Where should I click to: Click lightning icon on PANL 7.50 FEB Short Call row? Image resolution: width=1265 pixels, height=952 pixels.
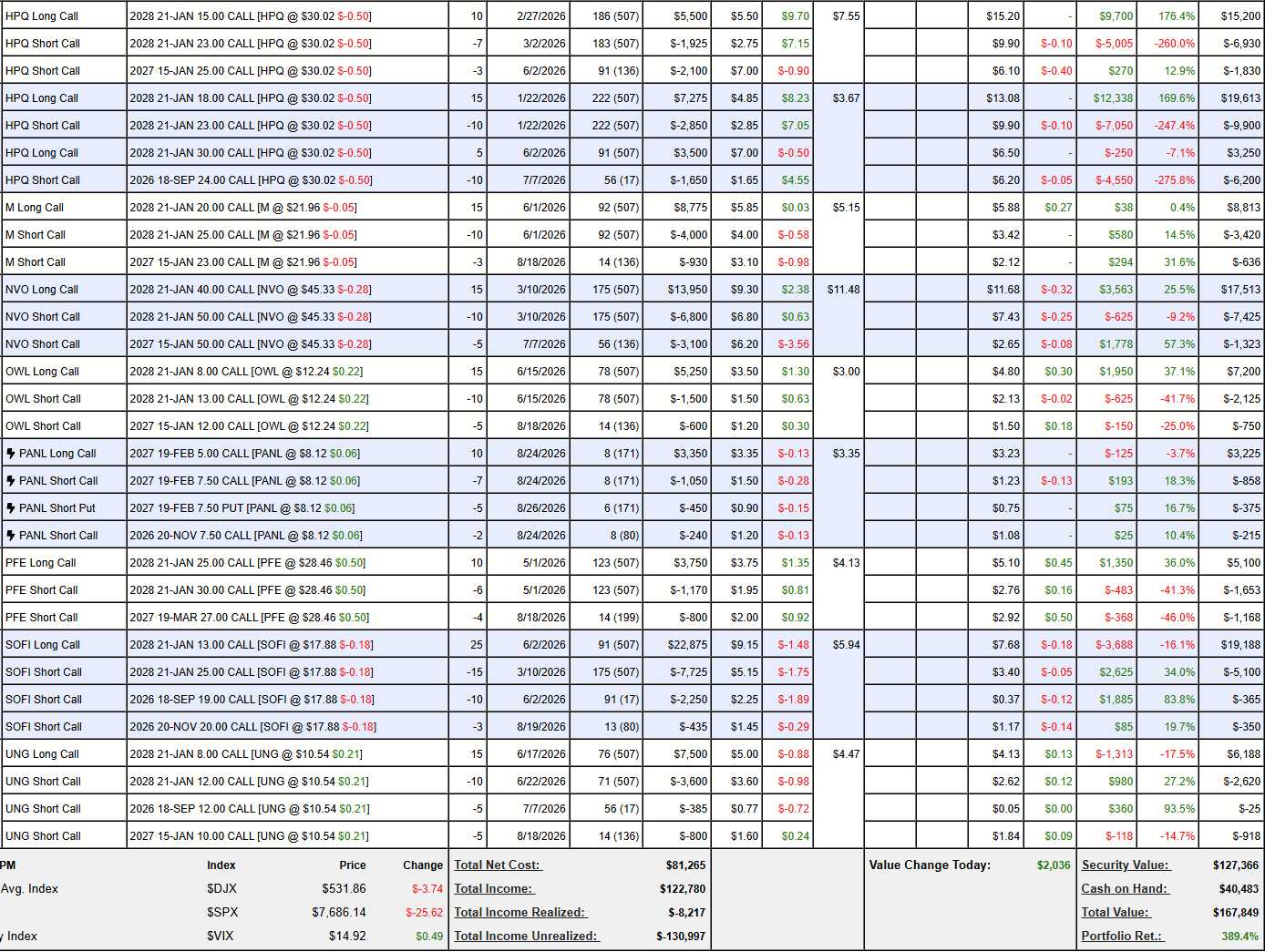click(10, 481)
